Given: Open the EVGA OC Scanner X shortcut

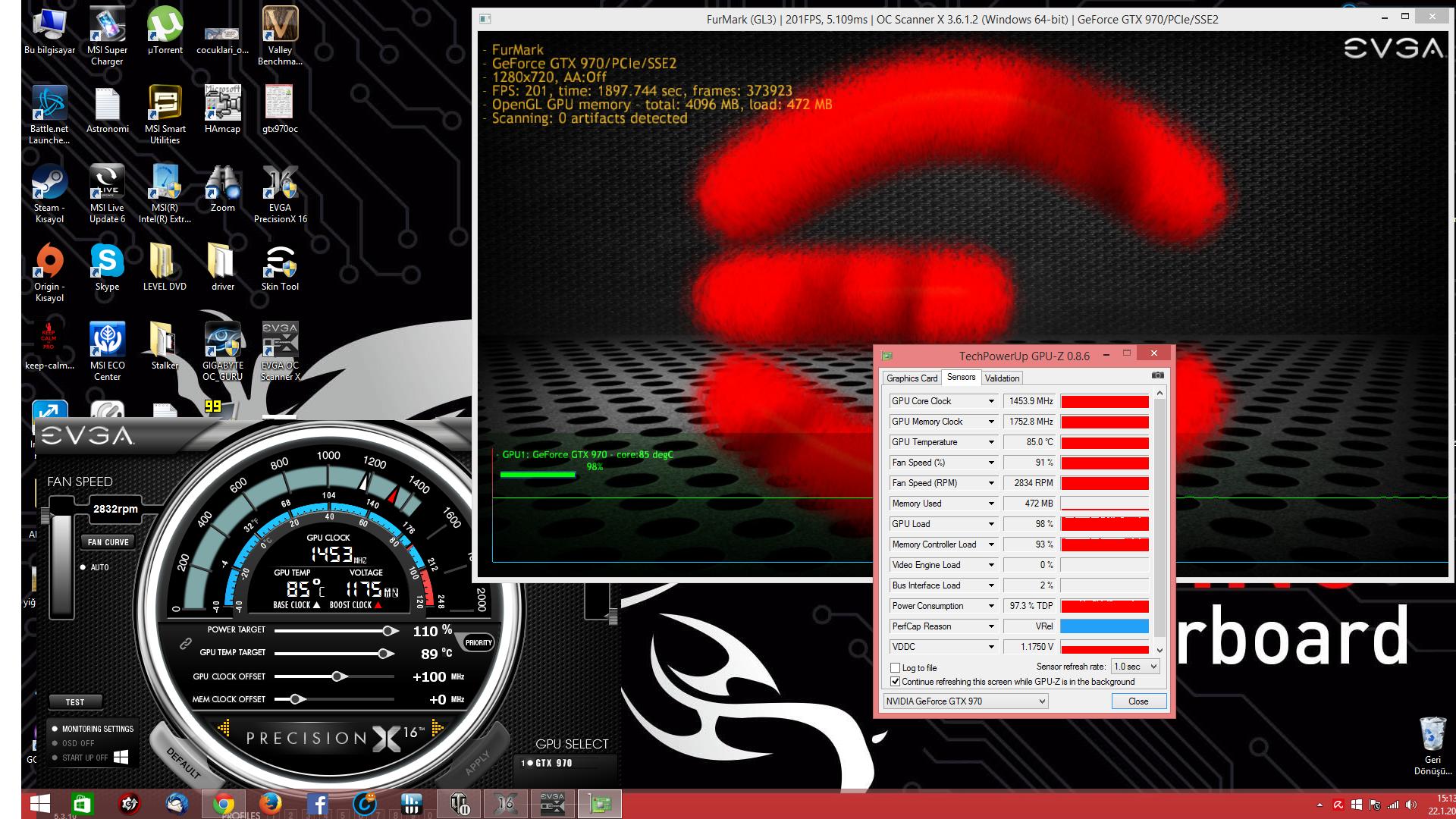Looking at the screenshot, I should pos(280,351).
